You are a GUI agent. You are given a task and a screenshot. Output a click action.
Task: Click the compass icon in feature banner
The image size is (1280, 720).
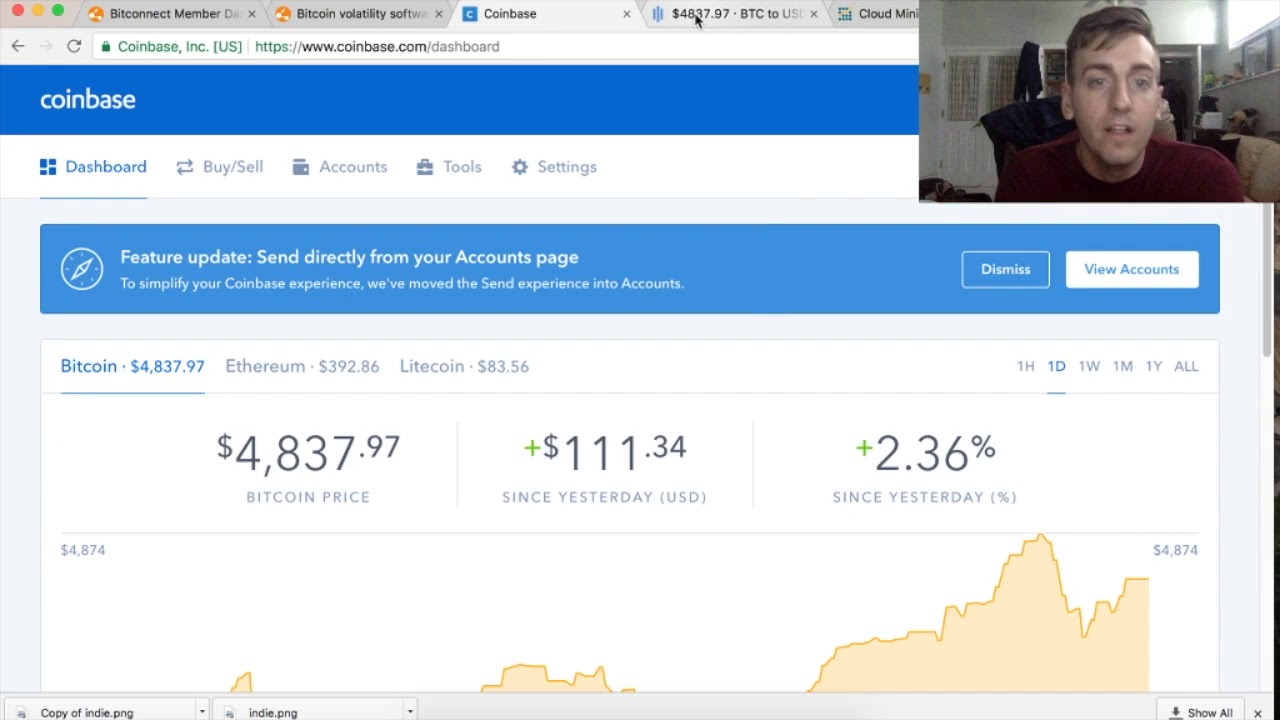[82, 269]
